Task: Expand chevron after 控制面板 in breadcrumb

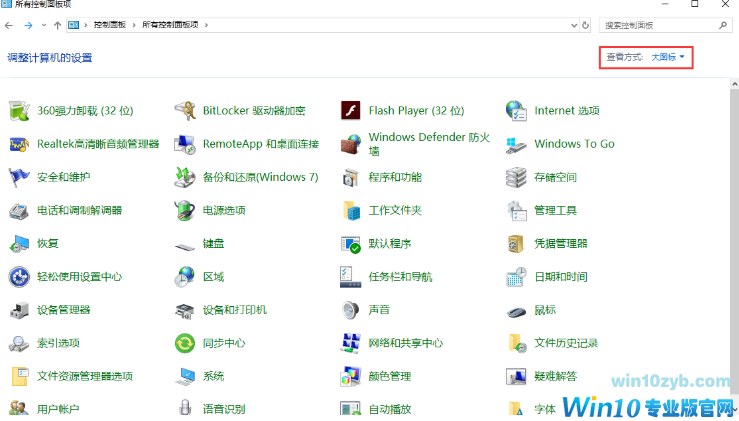Action: click(x=134, y=25)
